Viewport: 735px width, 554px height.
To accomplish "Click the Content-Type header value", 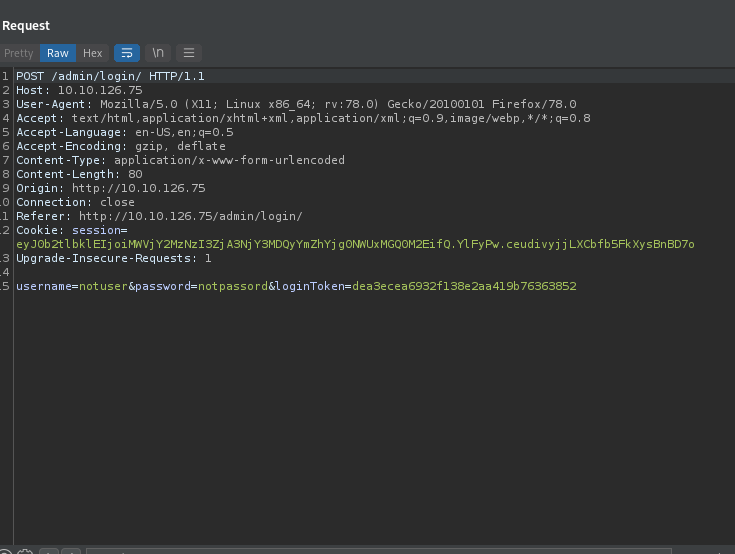I will (x=229, y=160).
